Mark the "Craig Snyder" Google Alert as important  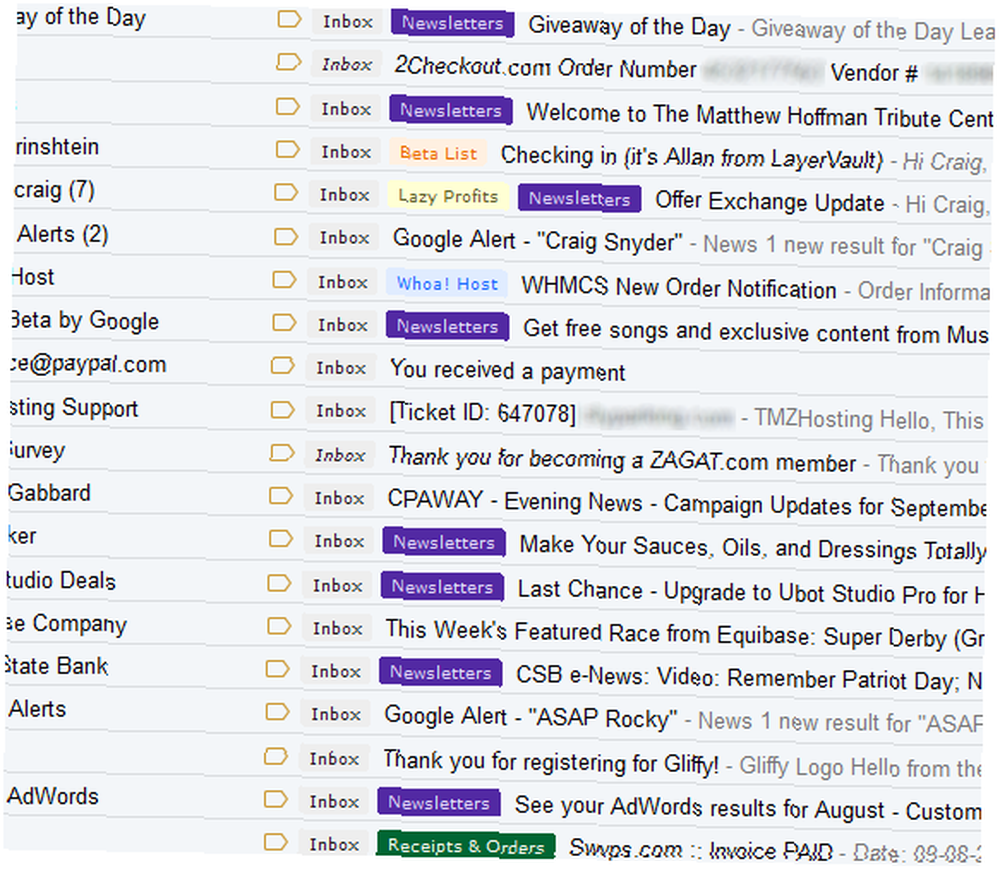click(286, 237)
